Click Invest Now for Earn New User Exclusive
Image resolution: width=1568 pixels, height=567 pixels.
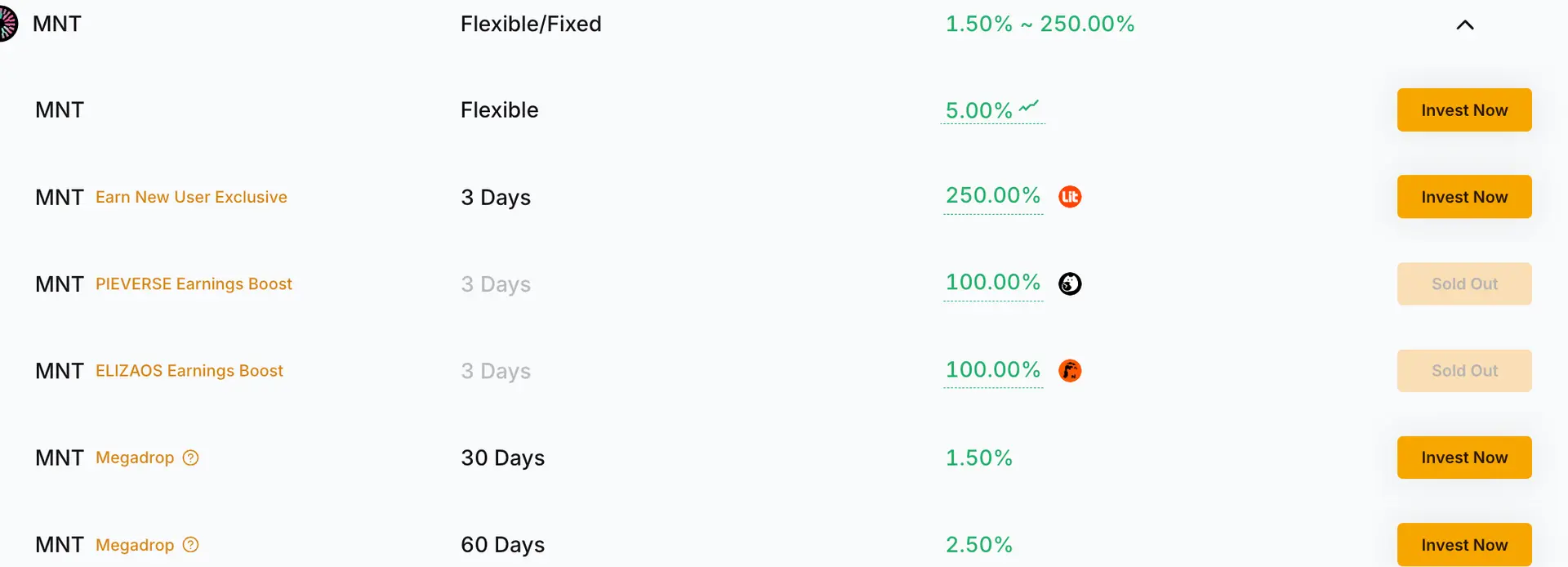(x=1464, y=196)
